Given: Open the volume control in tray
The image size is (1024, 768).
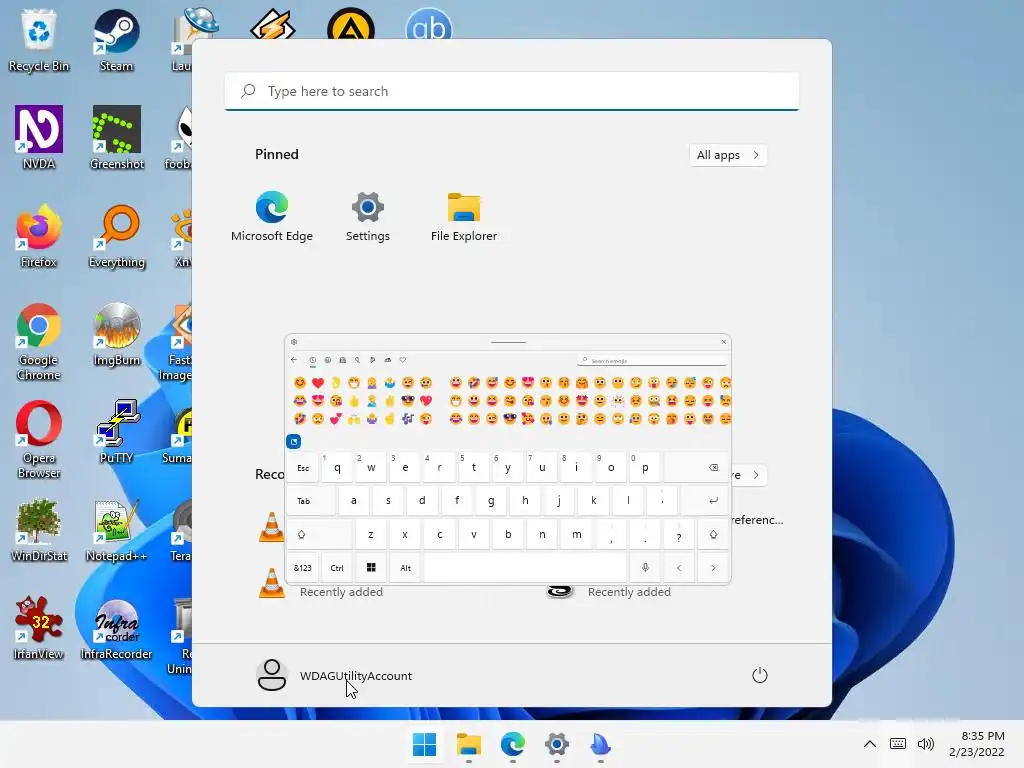Looking at the screenshot, I should (925, 744).
